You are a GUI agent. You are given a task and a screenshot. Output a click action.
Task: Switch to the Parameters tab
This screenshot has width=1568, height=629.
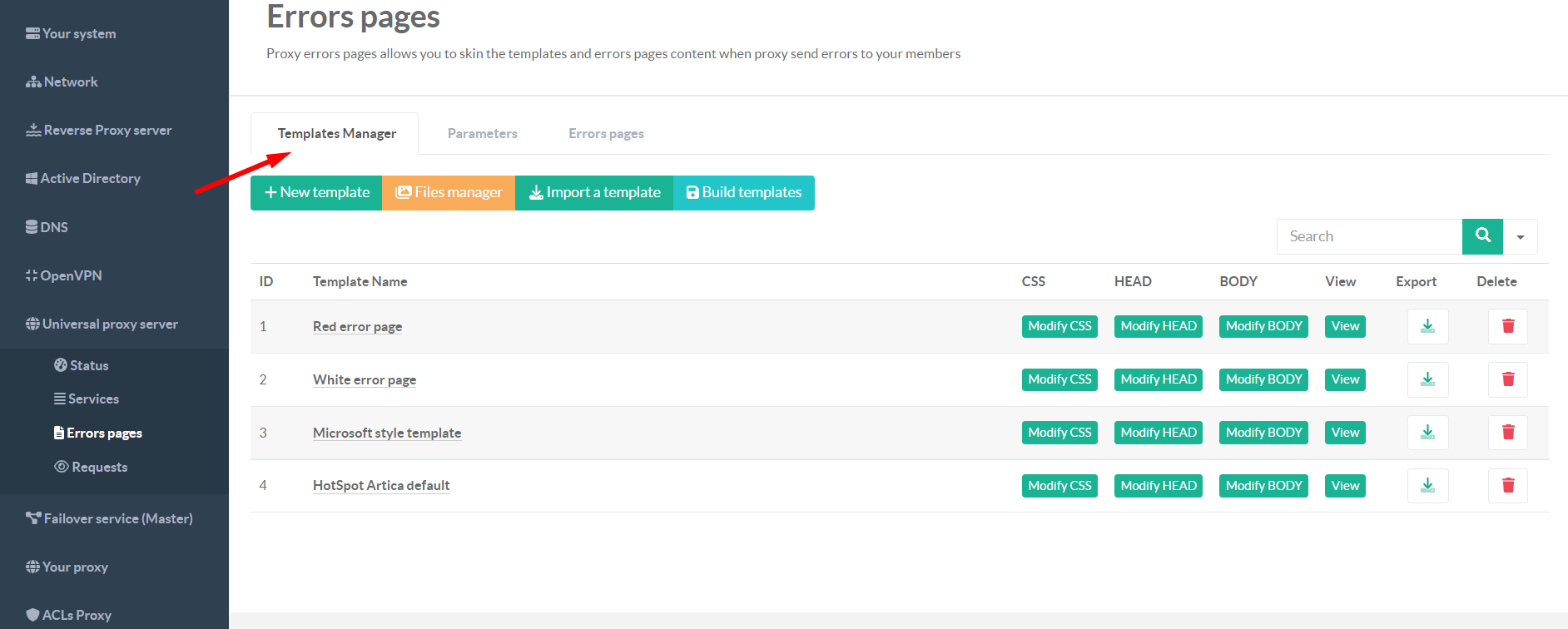(x=482, y=134)
